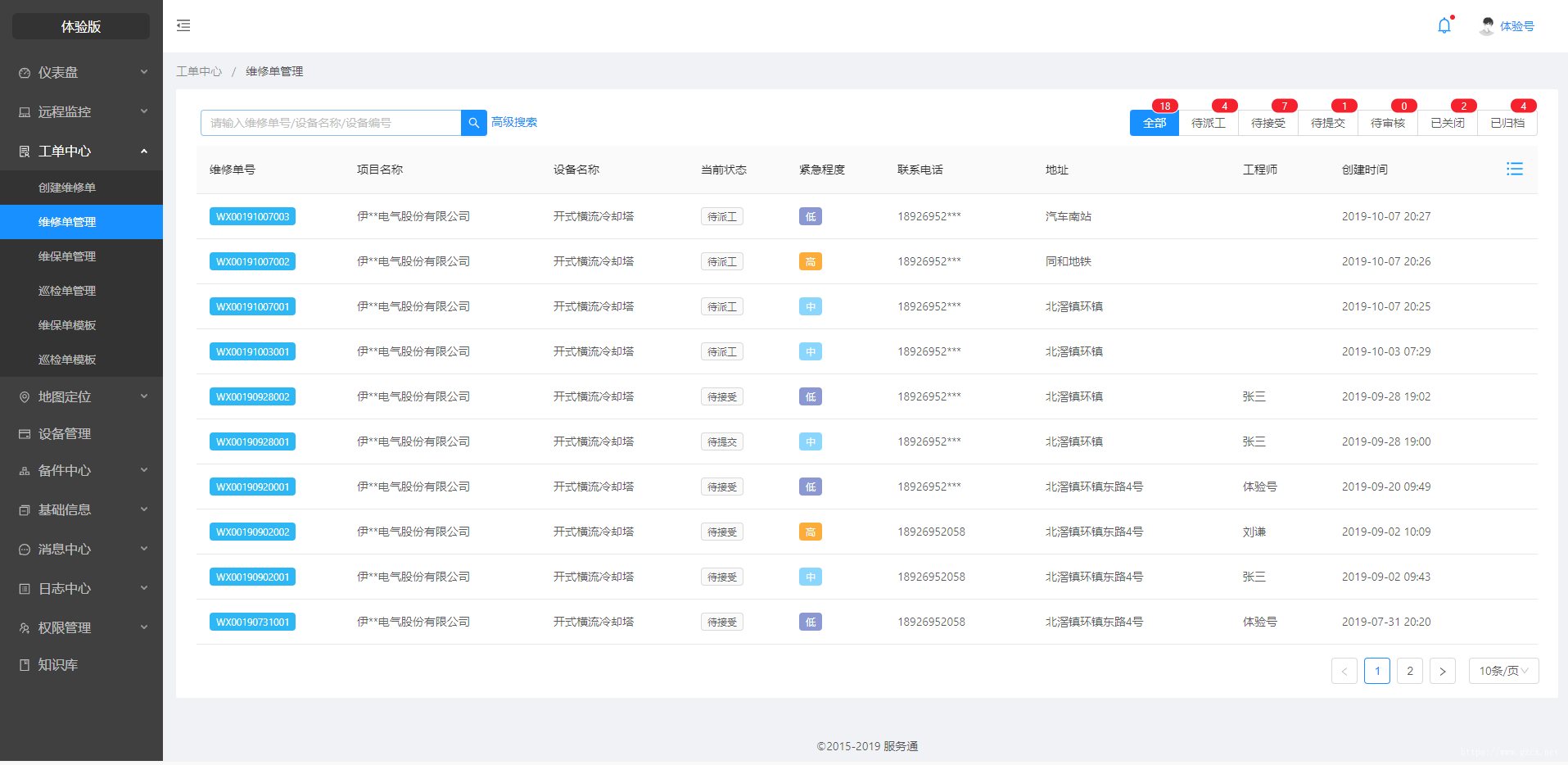Expand the 备件中心 menu chevron
Viewport: 1568px width, 765px height.
[x=144, y=470]
